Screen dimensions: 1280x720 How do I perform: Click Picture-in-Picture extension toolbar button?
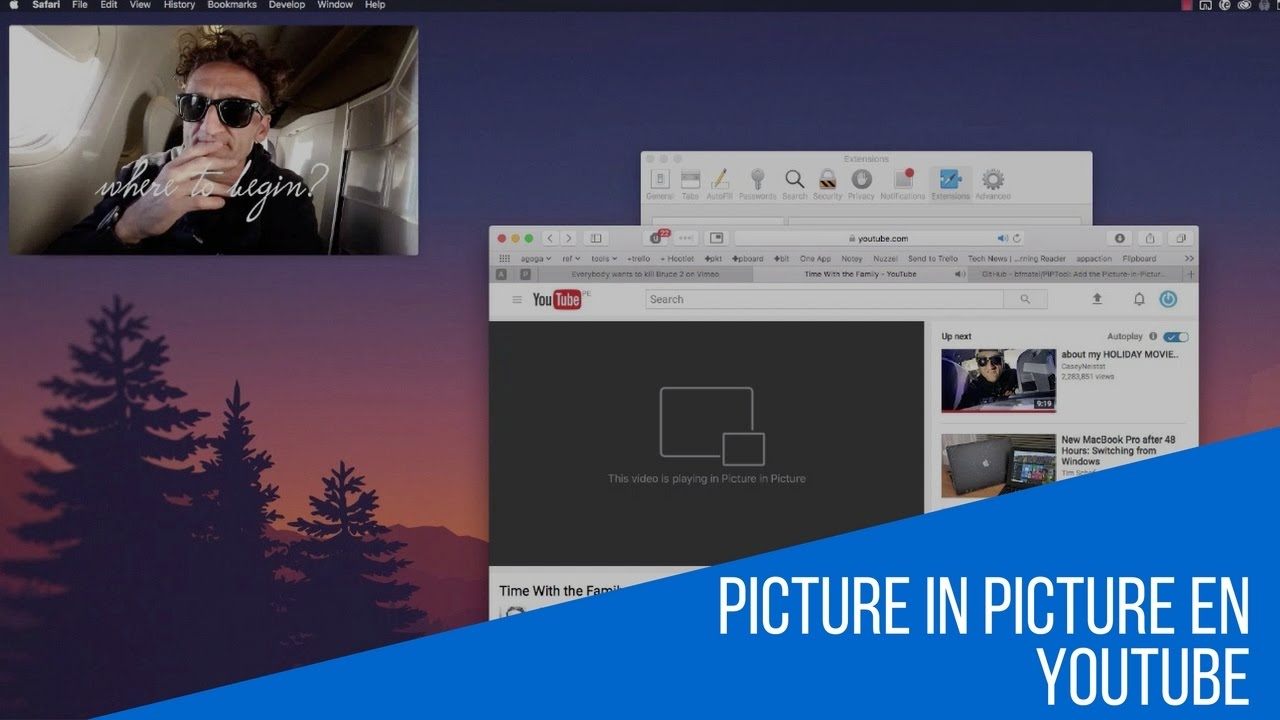tap(716, 238)
